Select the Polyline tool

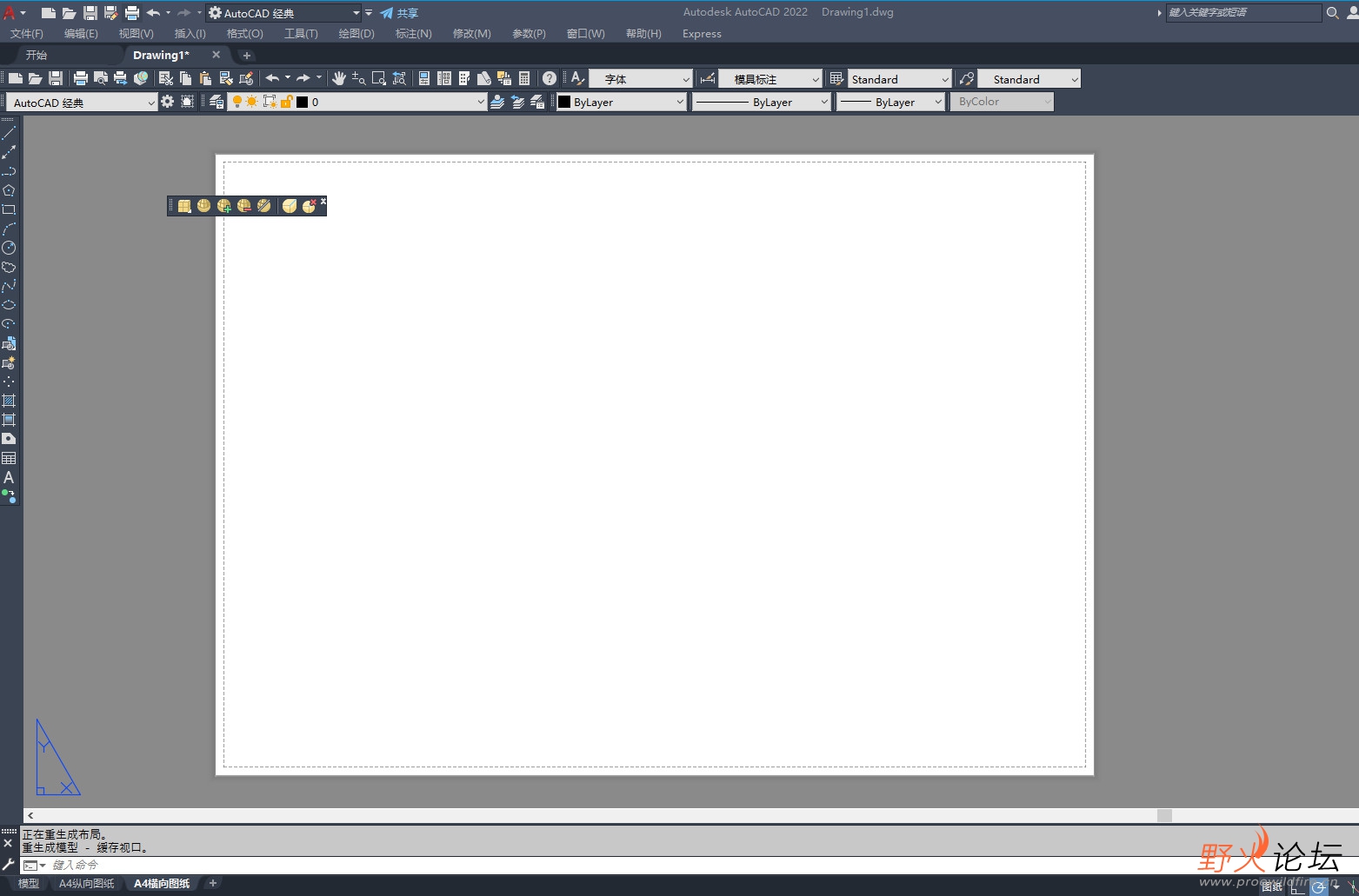coord(9,171)
